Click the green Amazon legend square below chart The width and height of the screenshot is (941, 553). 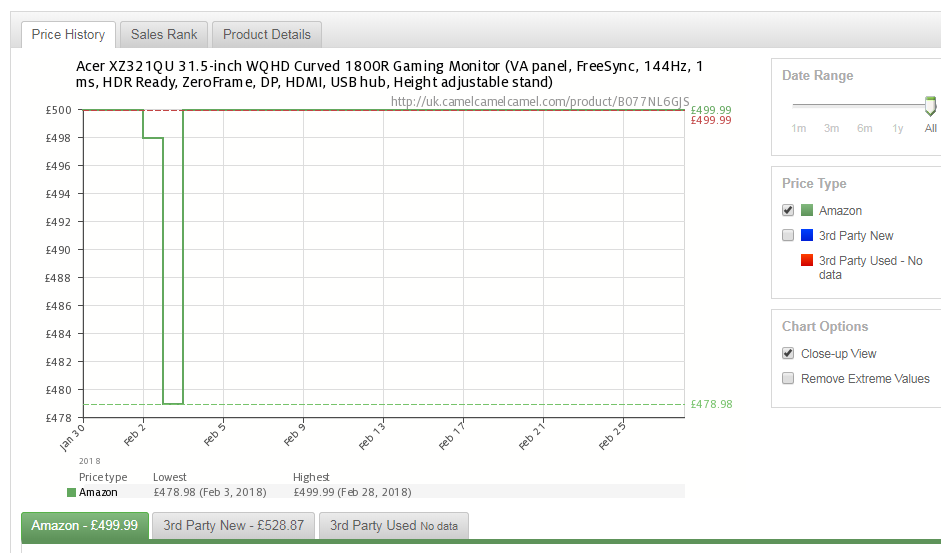pos(71,492)
